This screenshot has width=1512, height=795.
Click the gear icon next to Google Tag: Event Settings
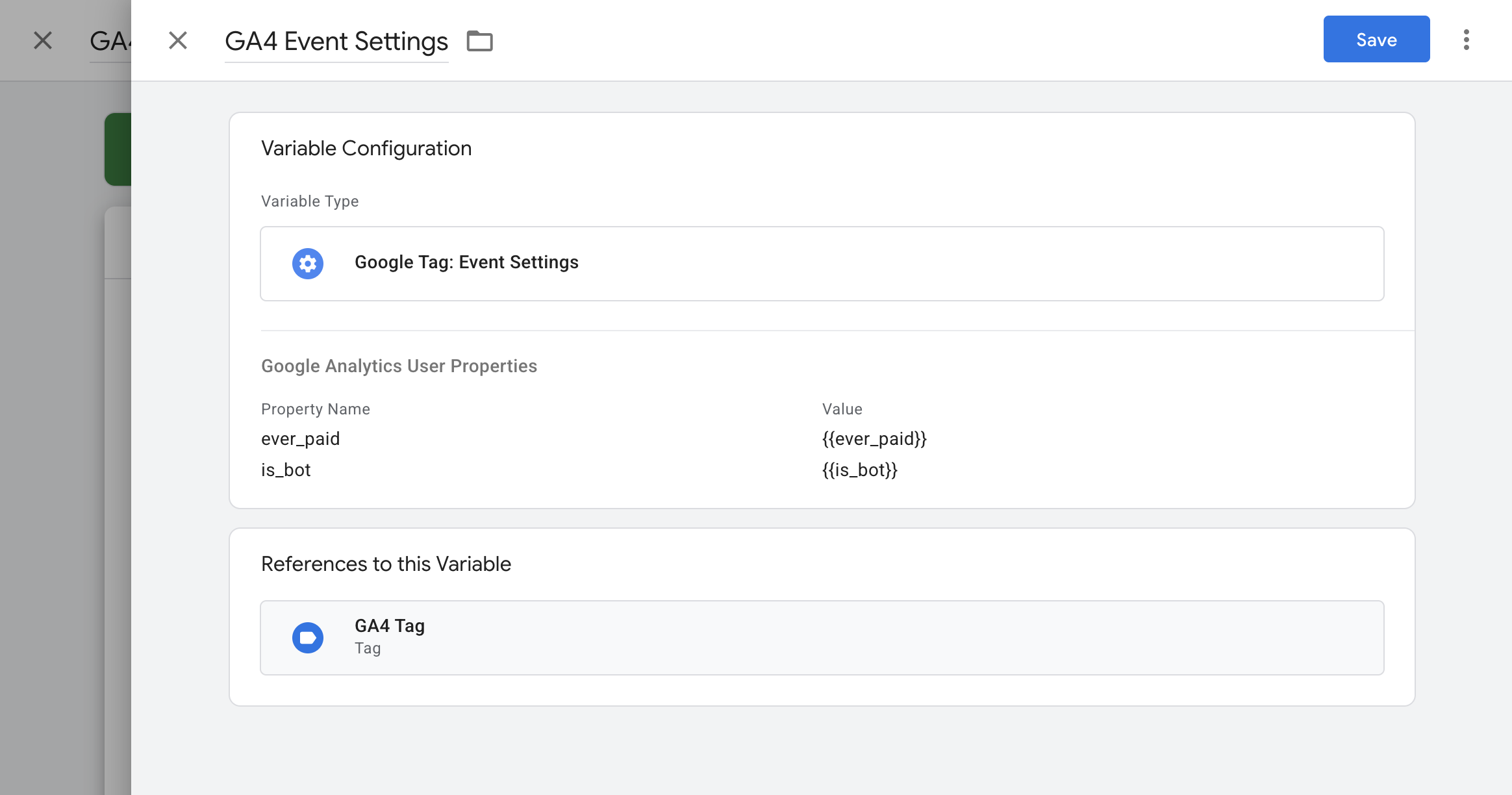coord(307,263)
